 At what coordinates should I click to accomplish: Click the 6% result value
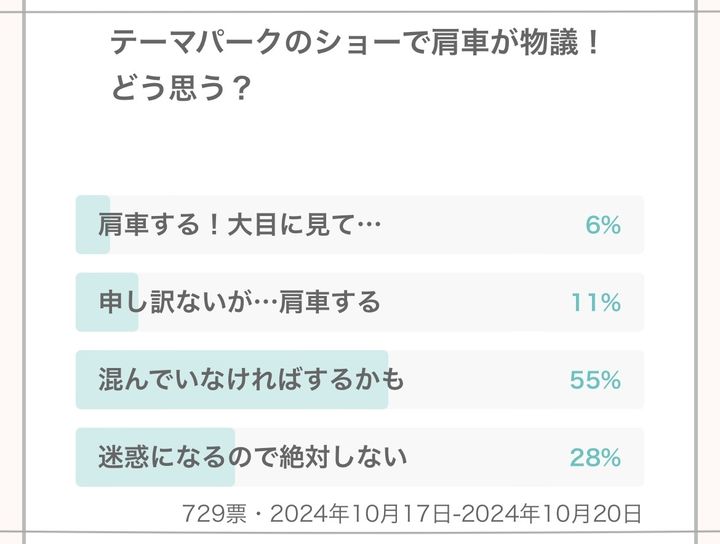tap(603, 225)
